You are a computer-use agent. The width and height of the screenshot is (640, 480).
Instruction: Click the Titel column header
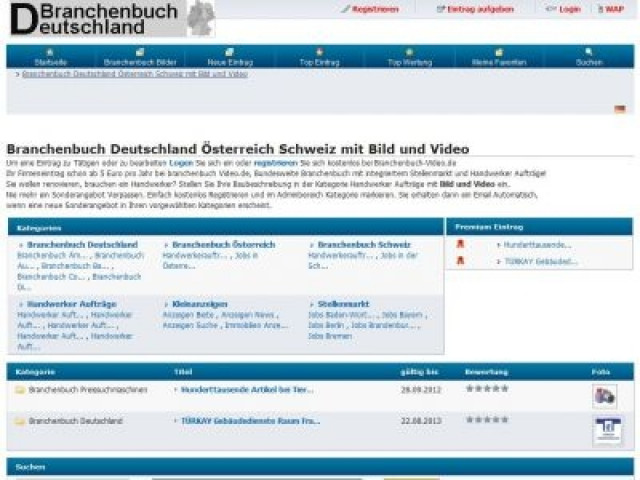point(183,372)
